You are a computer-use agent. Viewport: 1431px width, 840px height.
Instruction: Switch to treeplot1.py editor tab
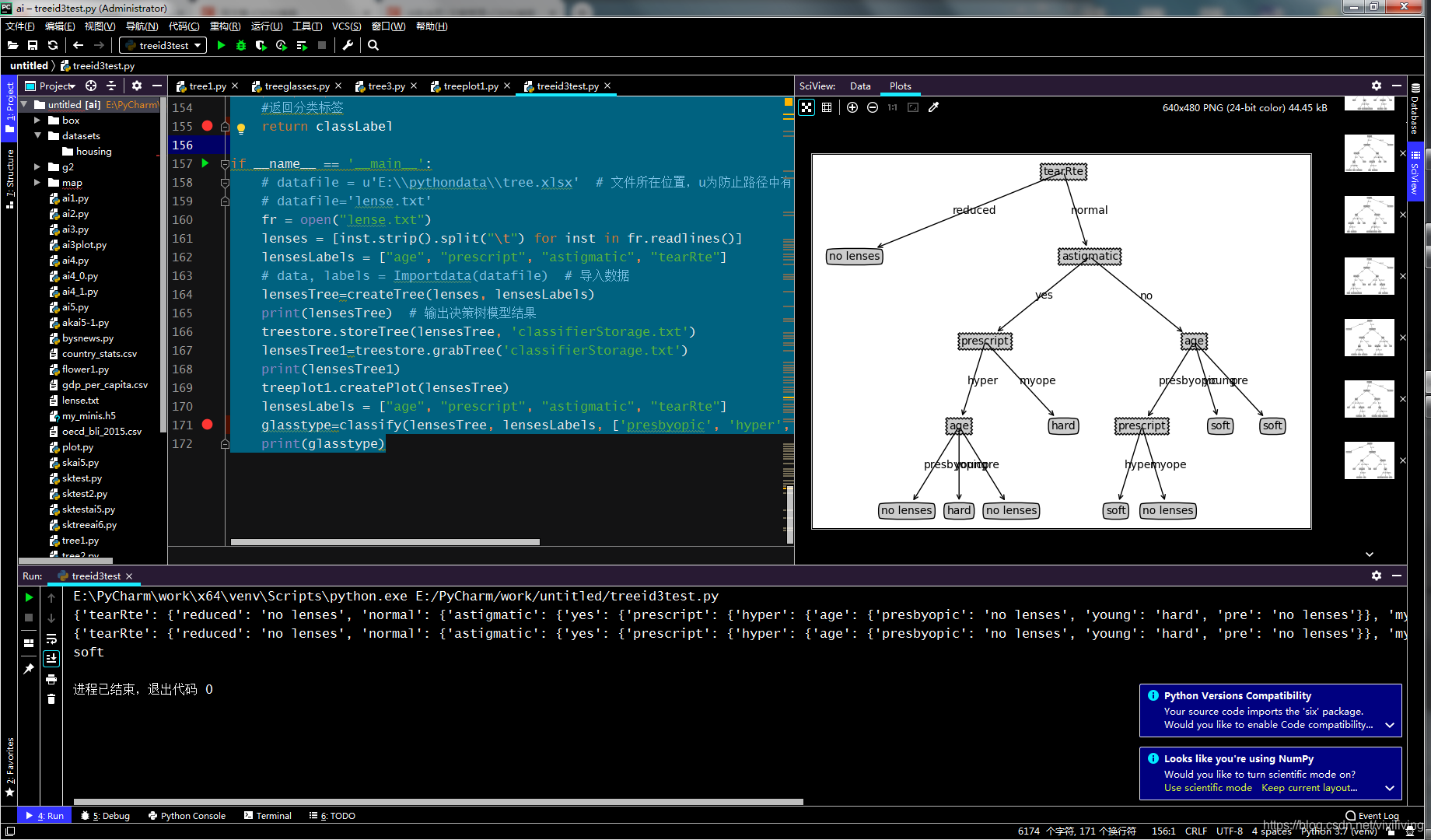click(471, 86)
